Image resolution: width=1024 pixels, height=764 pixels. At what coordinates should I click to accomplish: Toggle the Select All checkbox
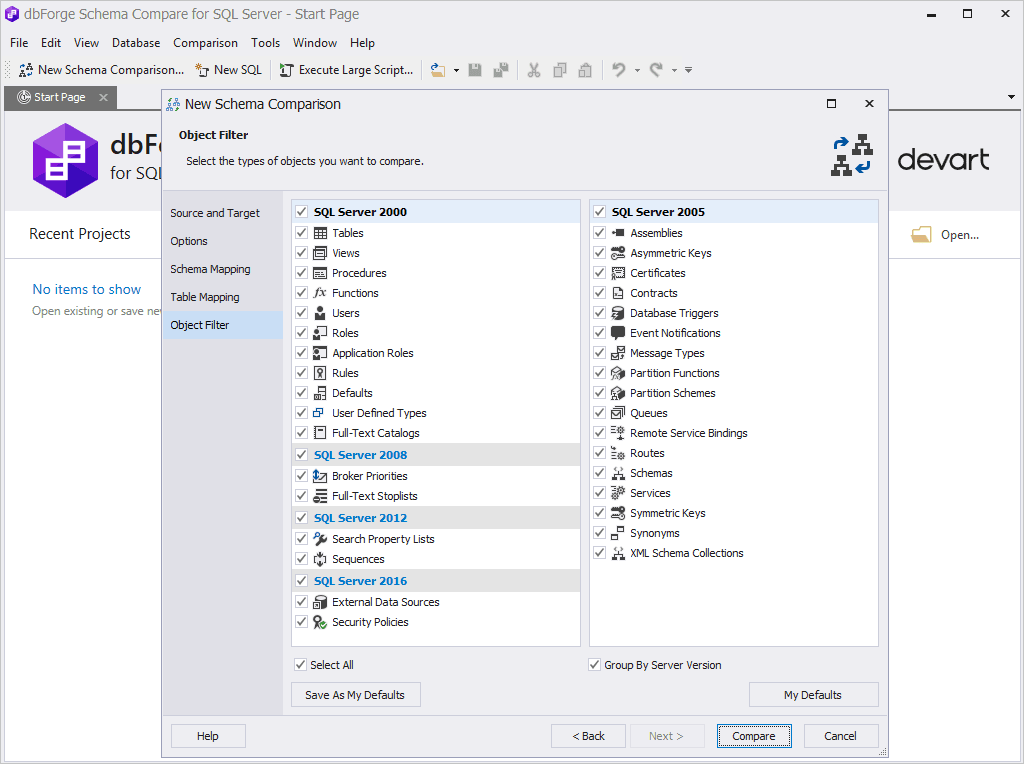(x=300, y=665)
